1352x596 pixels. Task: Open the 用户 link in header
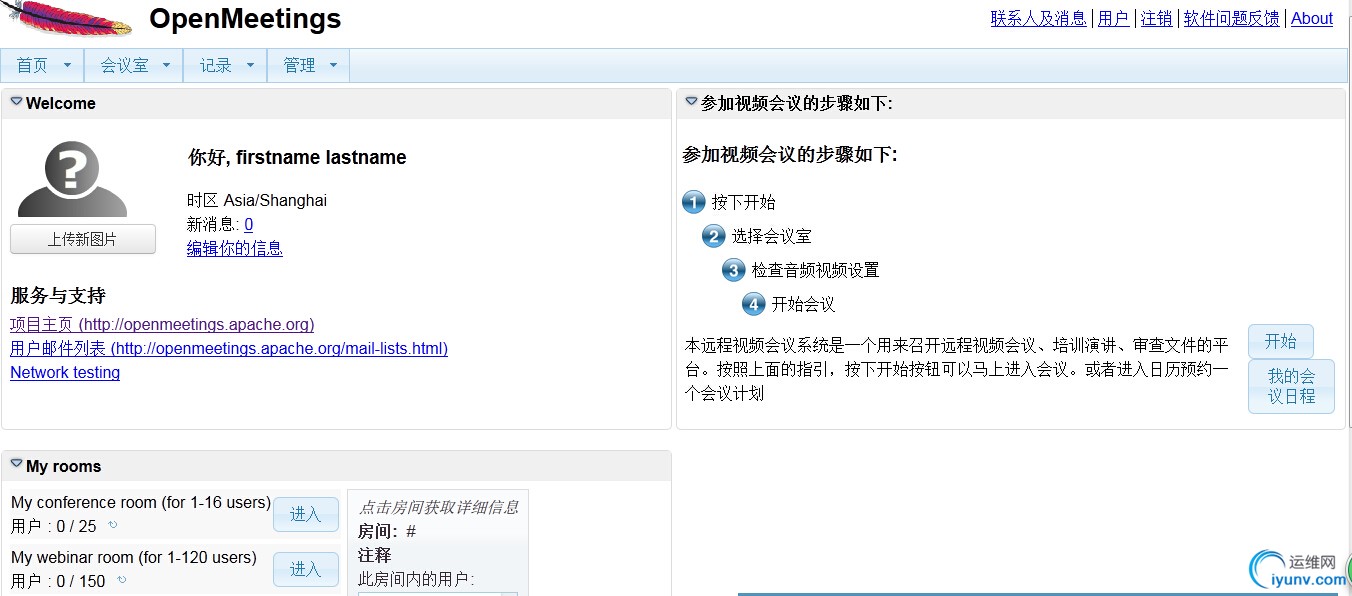pyautogui.click(x=1113, y=18)
